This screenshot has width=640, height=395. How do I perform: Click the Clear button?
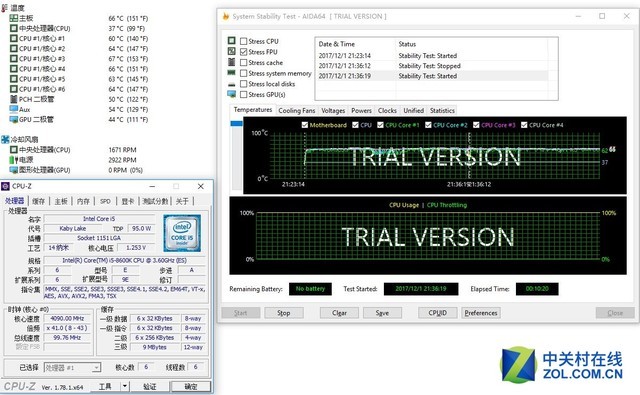tap(339, 313)
